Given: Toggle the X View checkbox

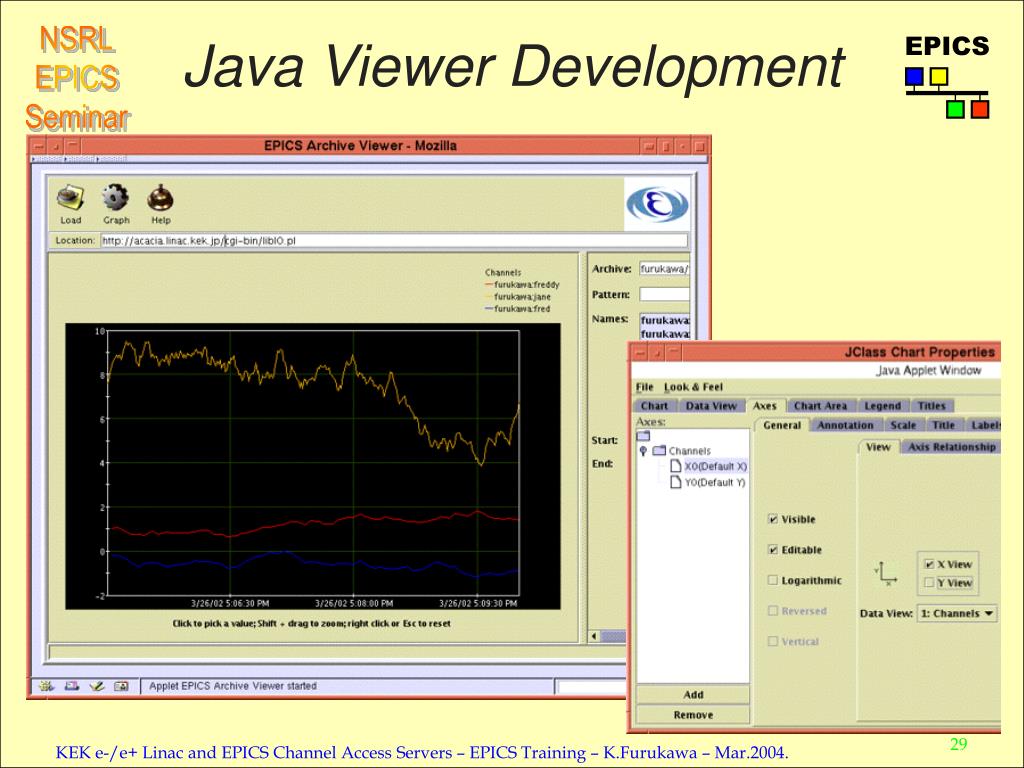Looking at the screenshot, I should coord(929,564).
